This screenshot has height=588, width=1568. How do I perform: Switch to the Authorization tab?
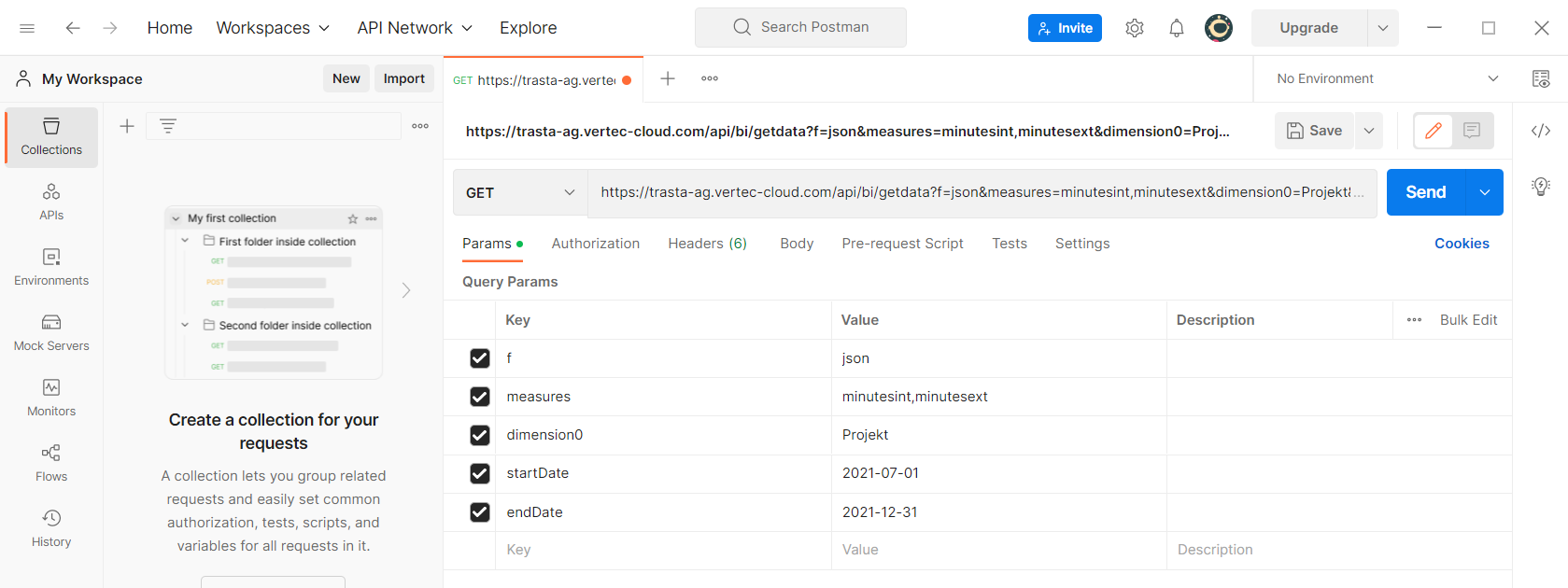pyautogui.click(x=596, y=244)
